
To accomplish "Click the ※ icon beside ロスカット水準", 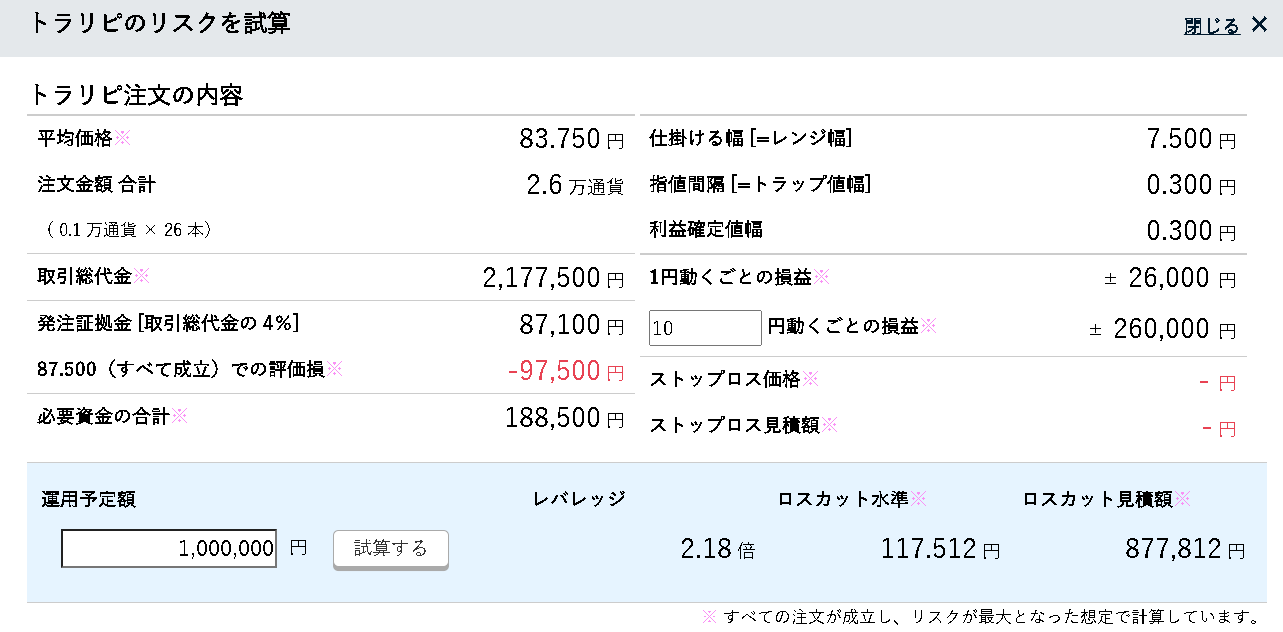I will tap(918, 498).
